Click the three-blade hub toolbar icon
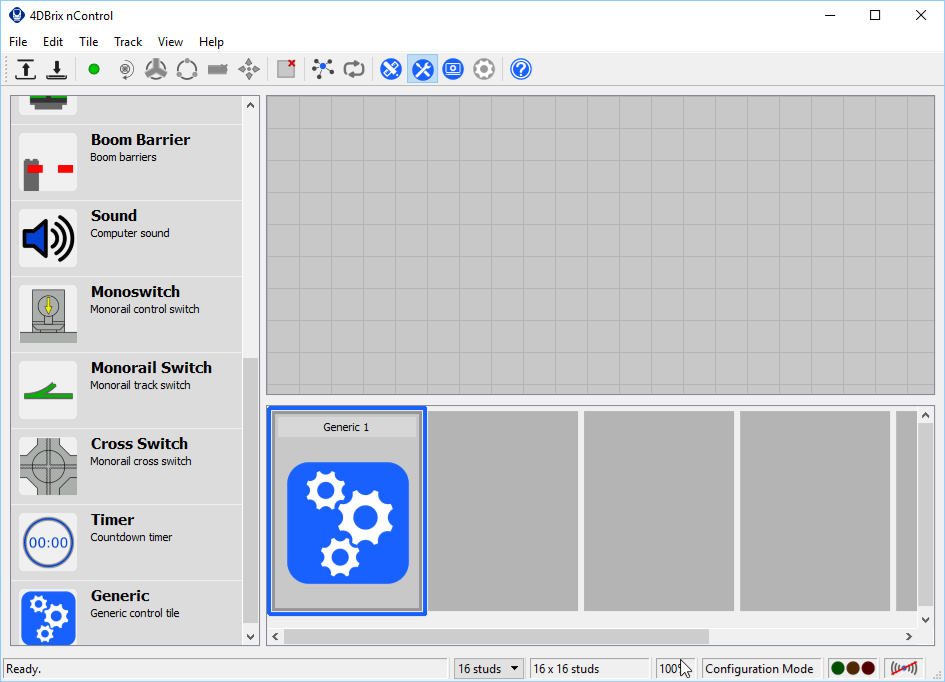The width and height of the screenshot is (945, 682). [x=156, y=69]
